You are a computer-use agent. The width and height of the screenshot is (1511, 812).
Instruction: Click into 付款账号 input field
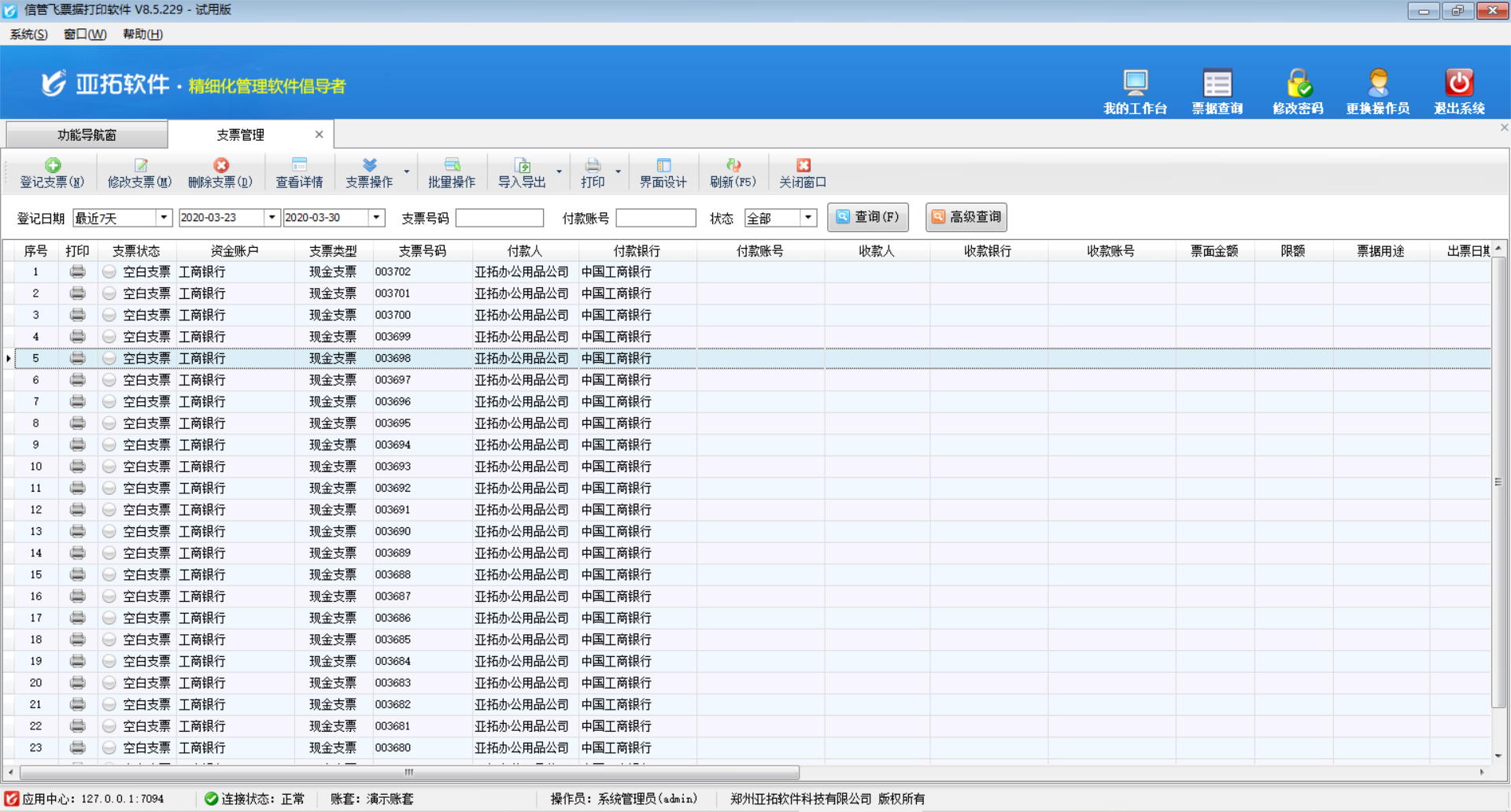(656, 218)
